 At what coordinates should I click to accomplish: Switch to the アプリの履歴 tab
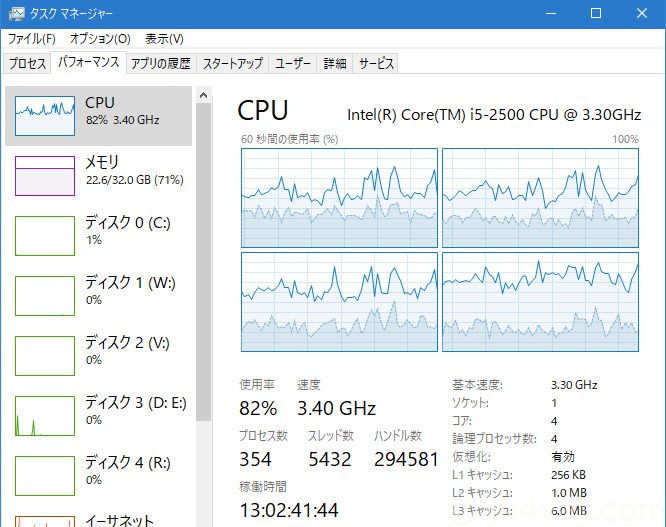(161, 63)
